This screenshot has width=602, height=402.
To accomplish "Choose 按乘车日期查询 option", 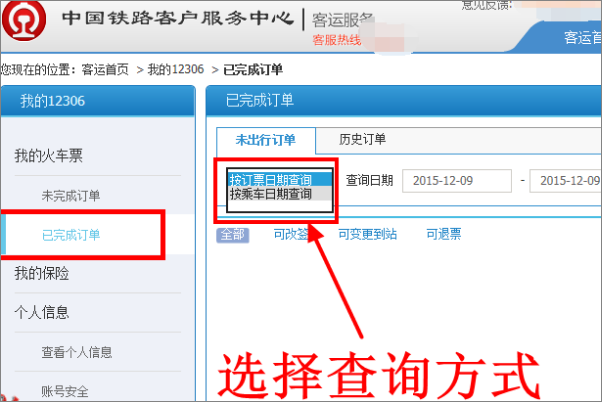I will point(280,194).
